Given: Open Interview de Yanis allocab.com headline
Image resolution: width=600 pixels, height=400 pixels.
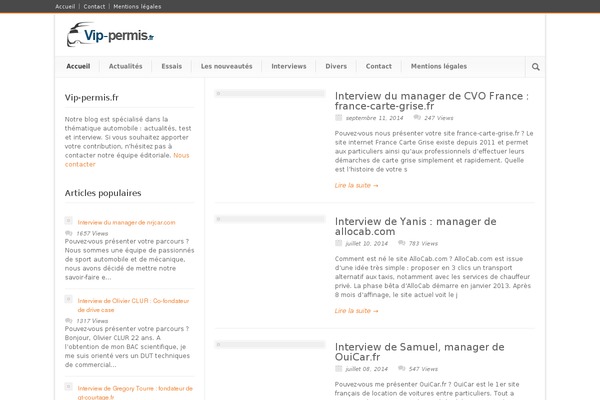Looking at the screenshot, I should click(416, 226).
